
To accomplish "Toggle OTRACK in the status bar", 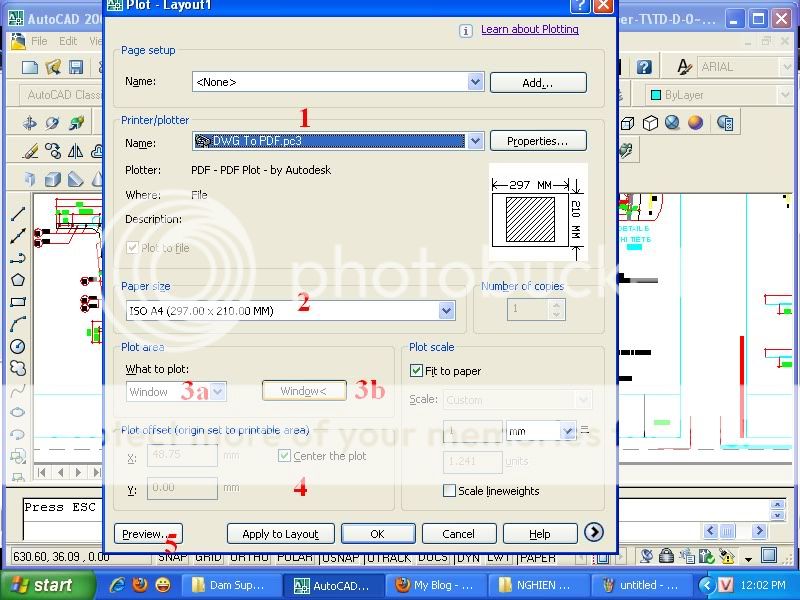I will 389,557.
